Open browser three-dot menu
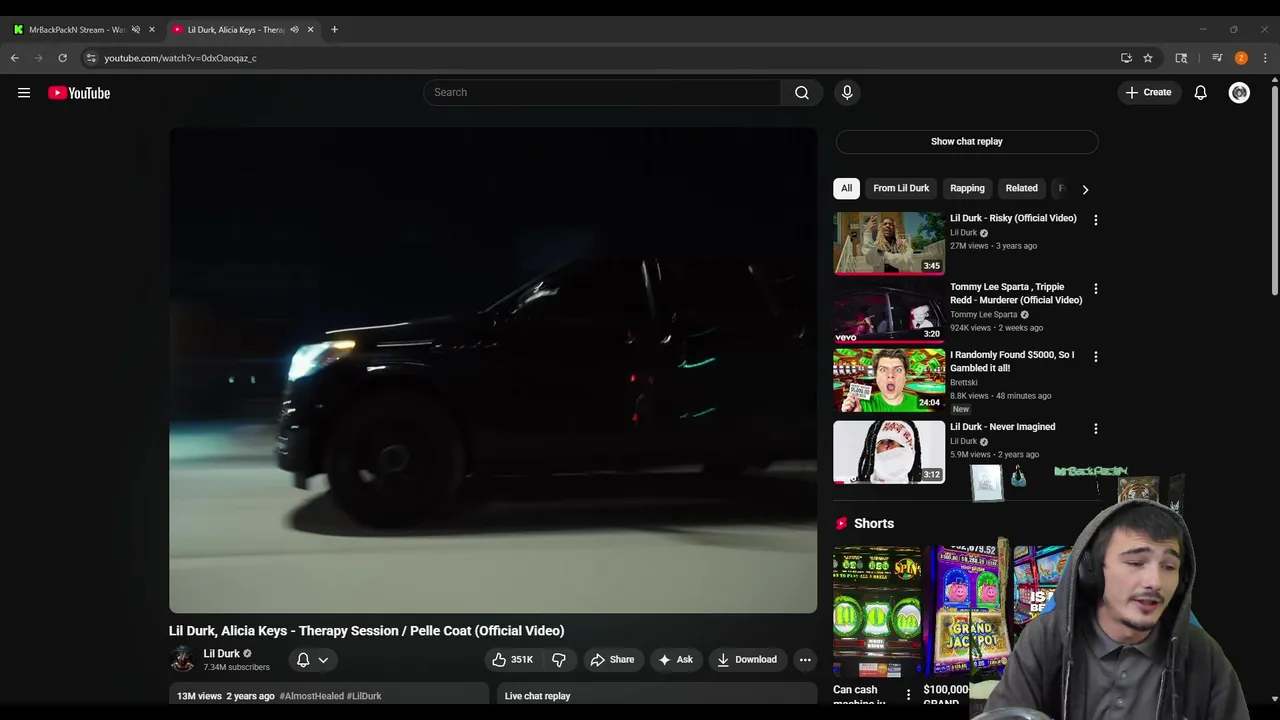 (1265, 58)
